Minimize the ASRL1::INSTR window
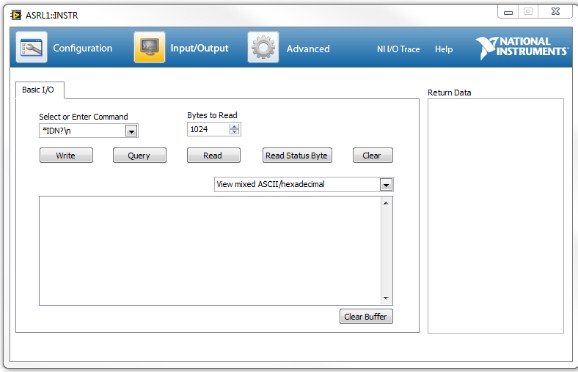The image size is (578, 372). 508,12
